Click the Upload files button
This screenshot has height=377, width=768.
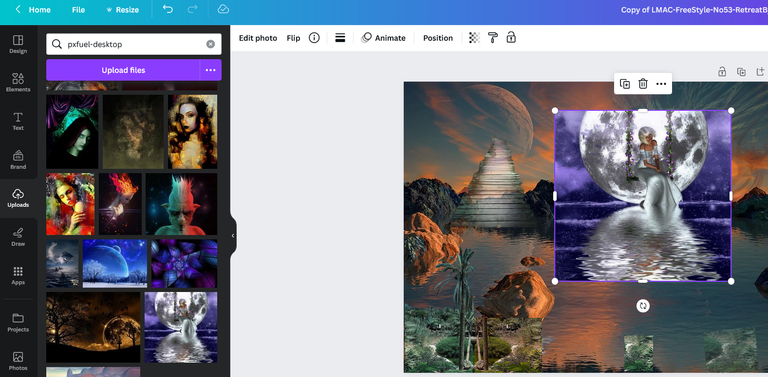click(x=123, y=70)
